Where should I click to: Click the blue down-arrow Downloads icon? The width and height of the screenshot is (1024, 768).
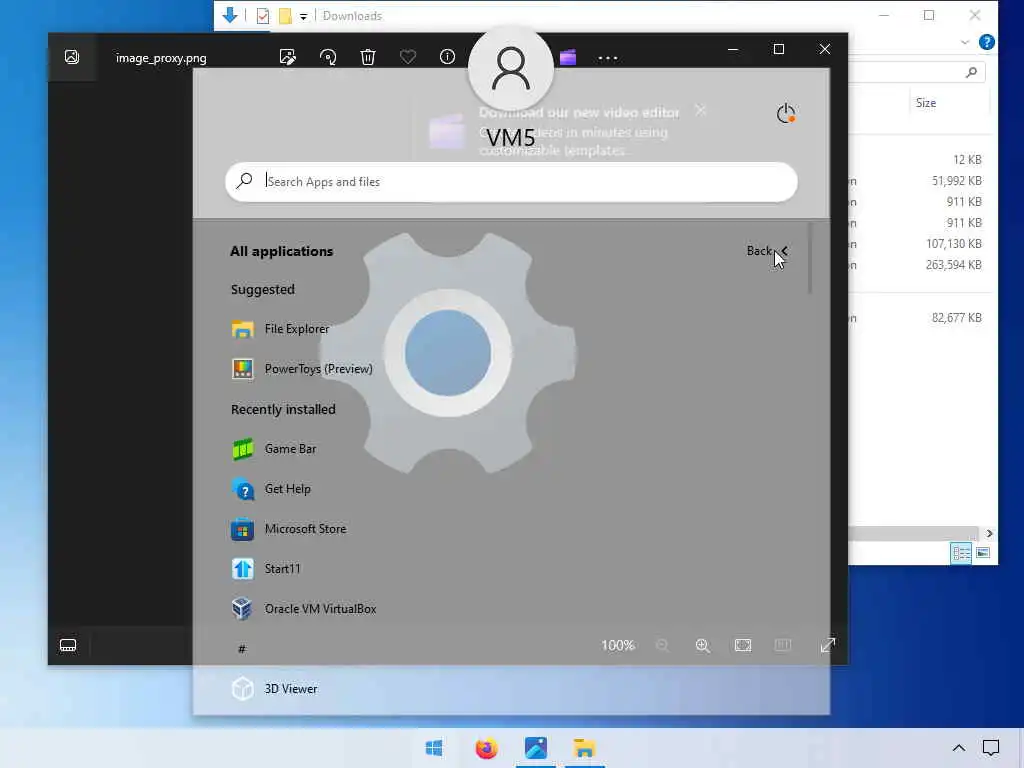coord(230,15)
